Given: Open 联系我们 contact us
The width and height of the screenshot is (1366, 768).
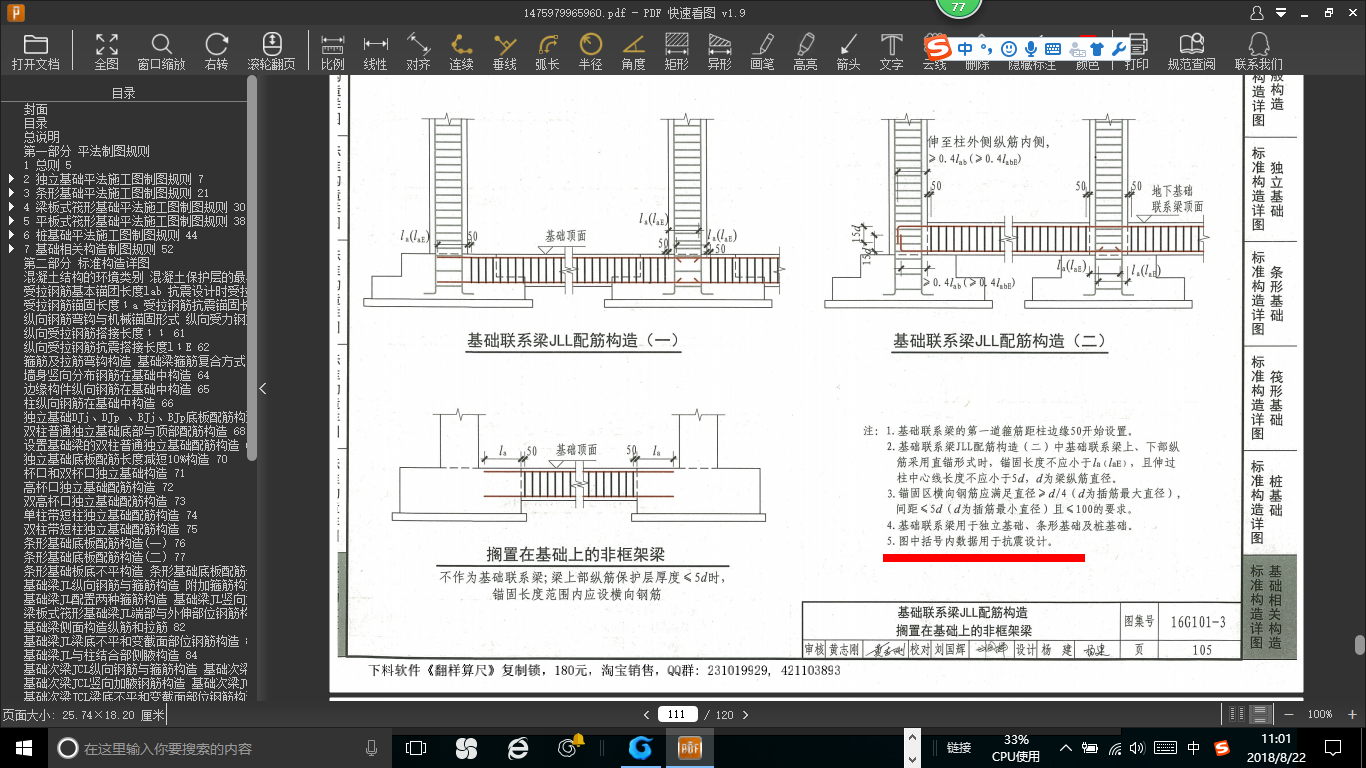Looking at the screenshot, I should pos(1259,51).
